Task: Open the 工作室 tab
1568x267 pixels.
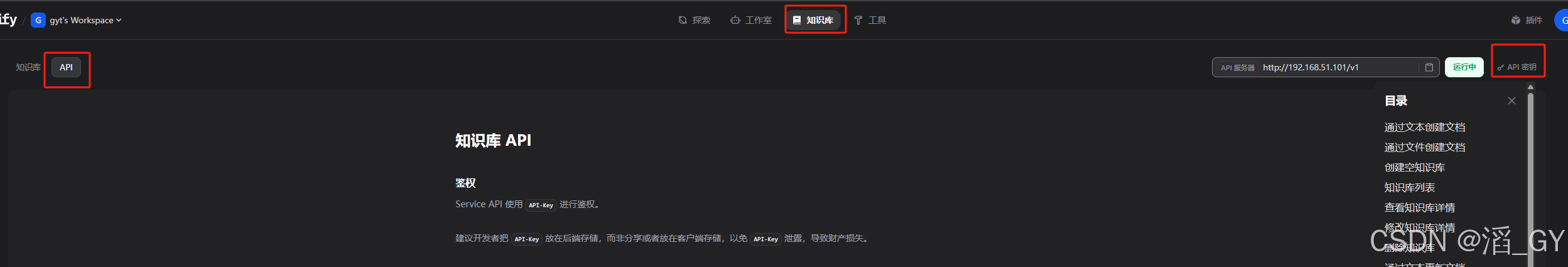Action: tap(751, 20)
